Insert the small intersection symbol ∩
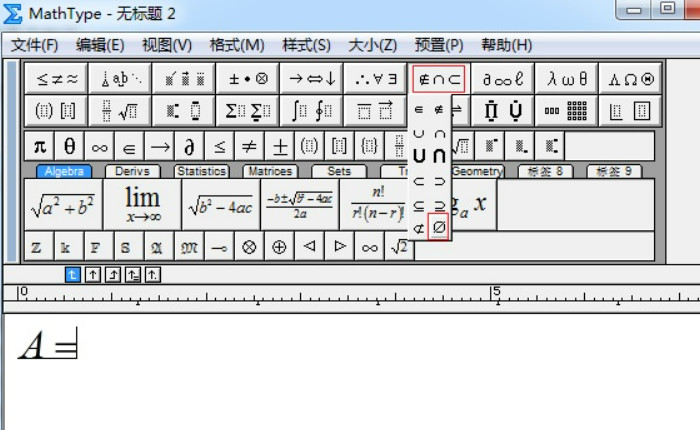Viewport: 700px width, 430px height. (439, 133)
